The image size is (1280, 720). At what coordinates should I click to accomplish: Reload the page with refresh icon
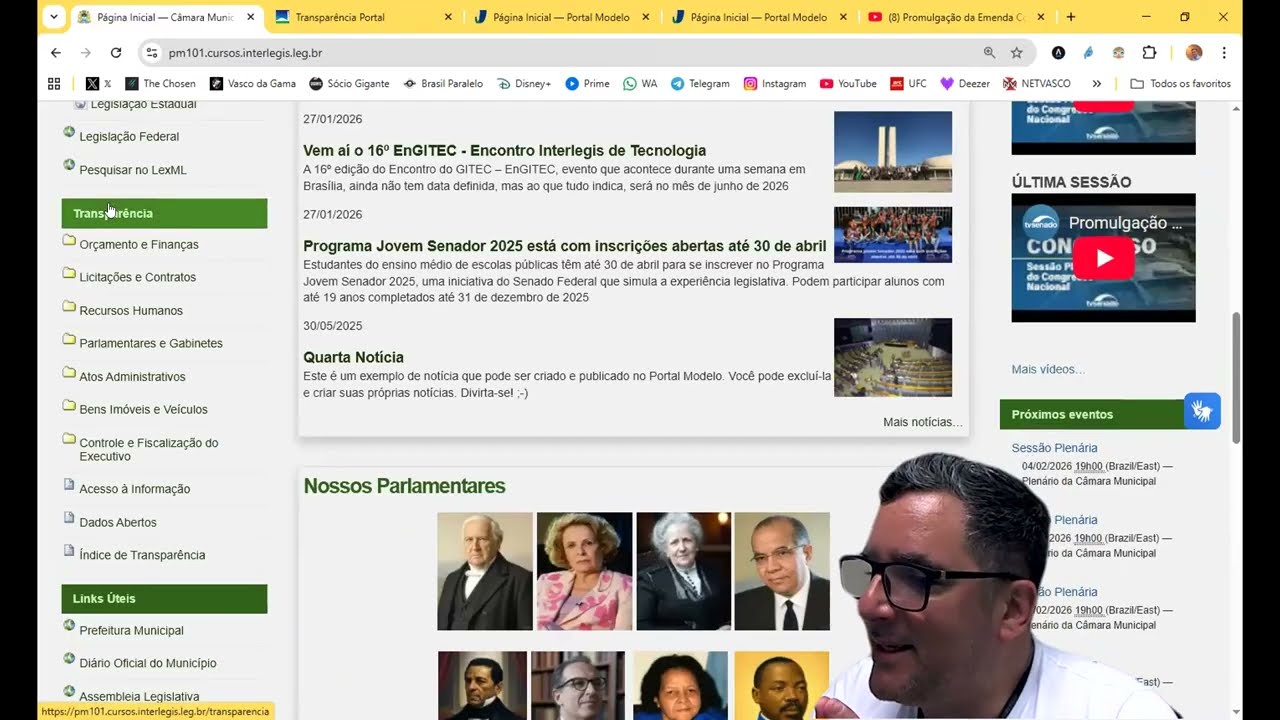coord(116,53)
